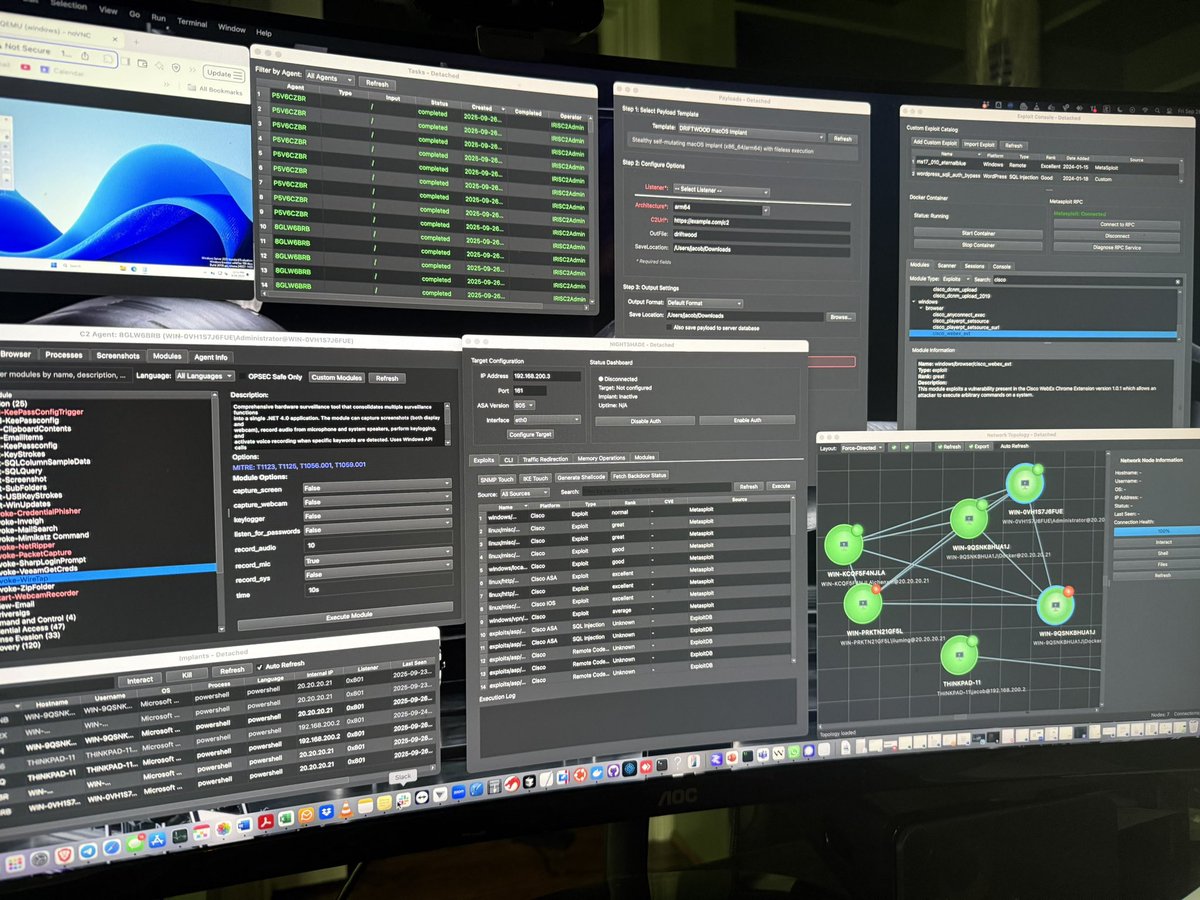Click Generate Shellcode button

[x=581, y=477]
